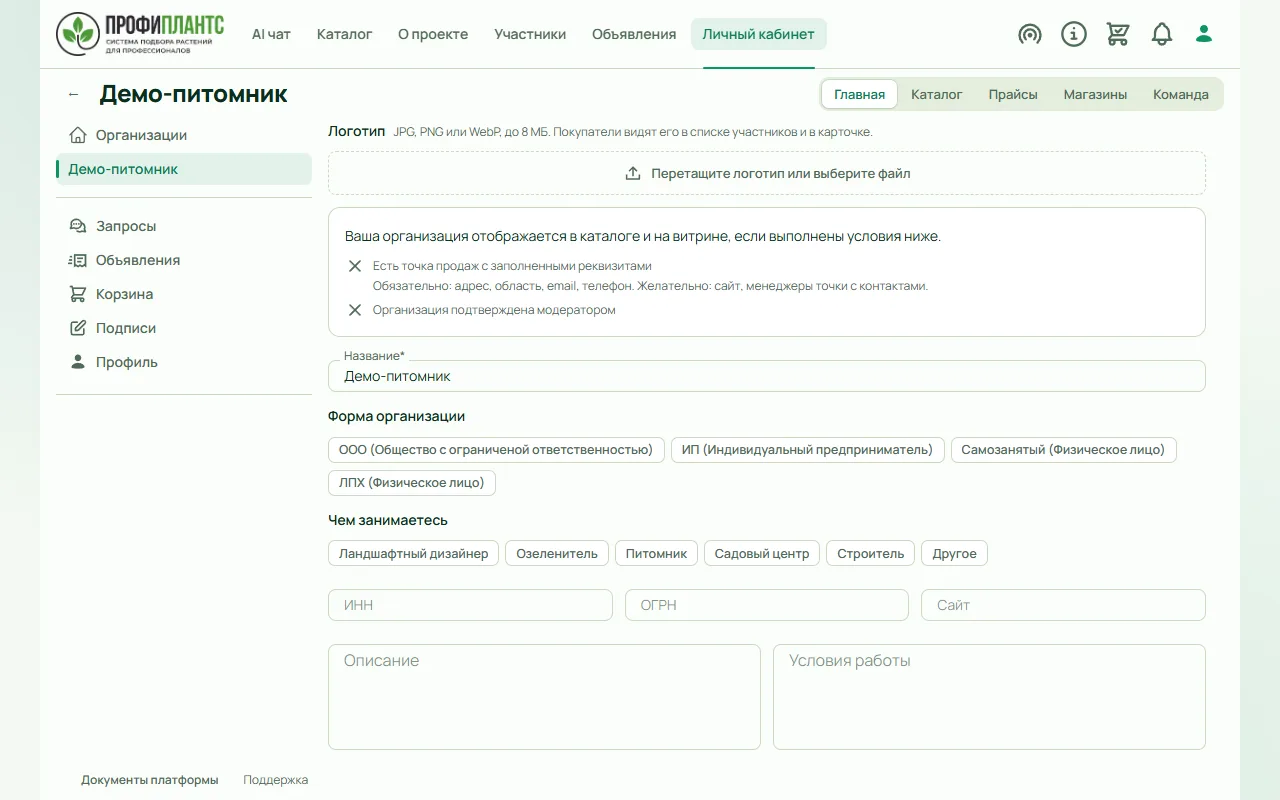The image size is (1280, 800).
Task: Switch to the Команда tab
Action: point(1181,94)
